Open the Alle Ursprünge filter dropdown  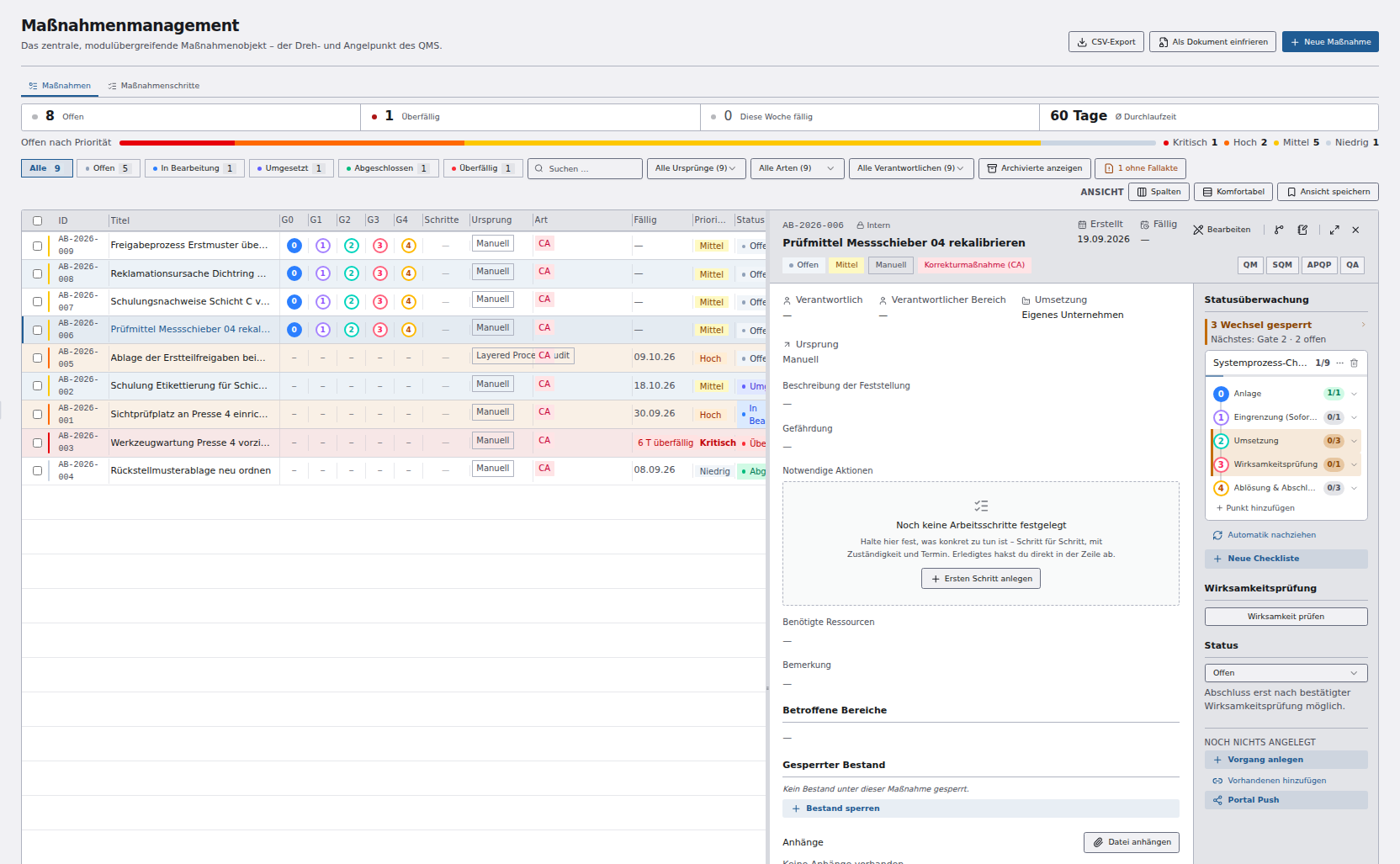click(696, 168)
